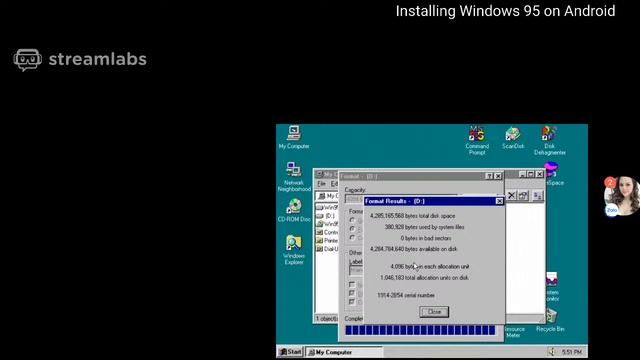Tap the Zalo chat head avatar bubble
This screenshot has width=640, height=360.
(x=621, y=196)
